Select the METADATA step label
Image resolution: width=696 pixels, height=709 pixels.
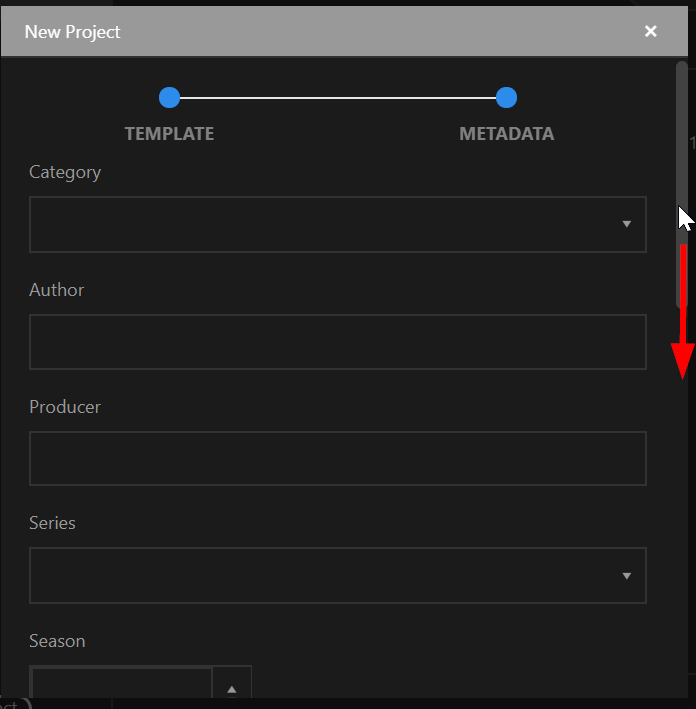pyautogui.click(x=507, y=134)
